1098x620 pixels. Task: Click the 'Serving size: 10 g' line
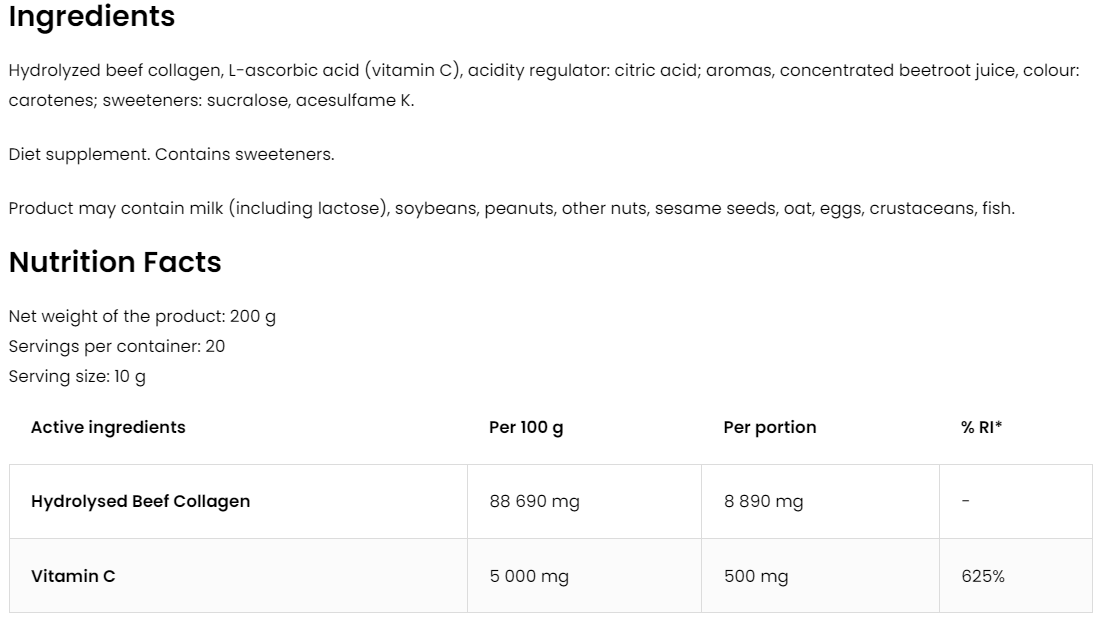(x=77, y=377)
